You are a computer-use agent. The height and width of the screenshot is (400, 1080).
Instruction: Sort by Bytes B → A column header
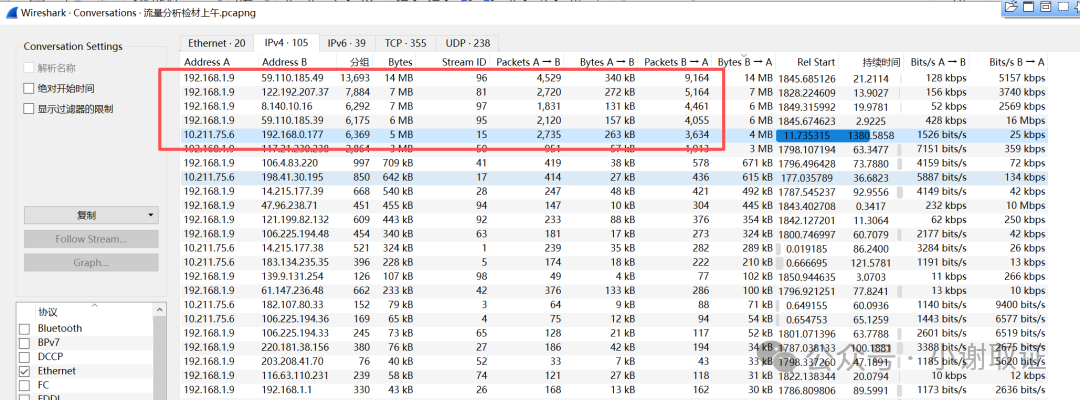point(745,62)
